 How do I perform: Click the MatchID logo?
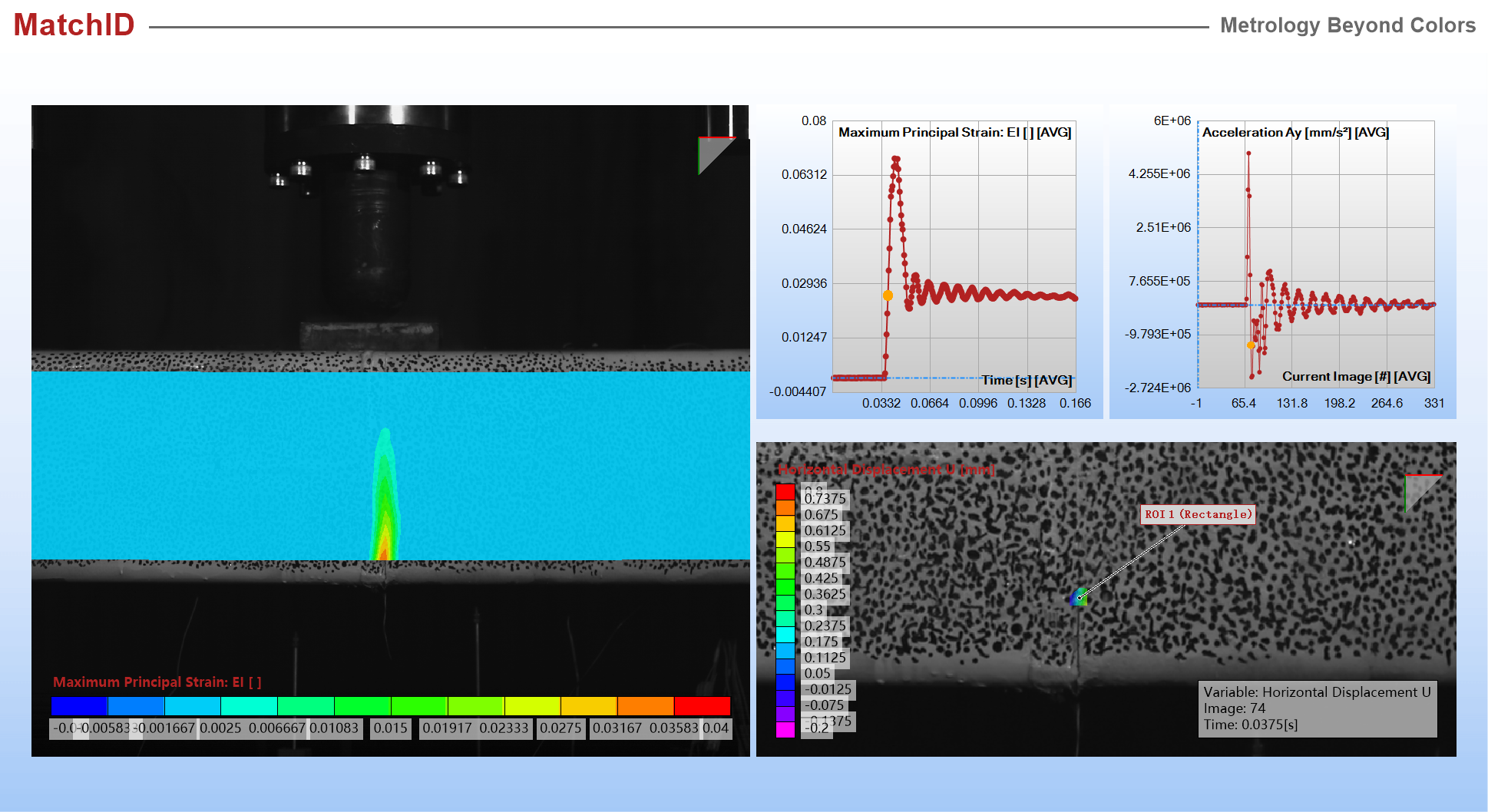(x=74, y=25)
